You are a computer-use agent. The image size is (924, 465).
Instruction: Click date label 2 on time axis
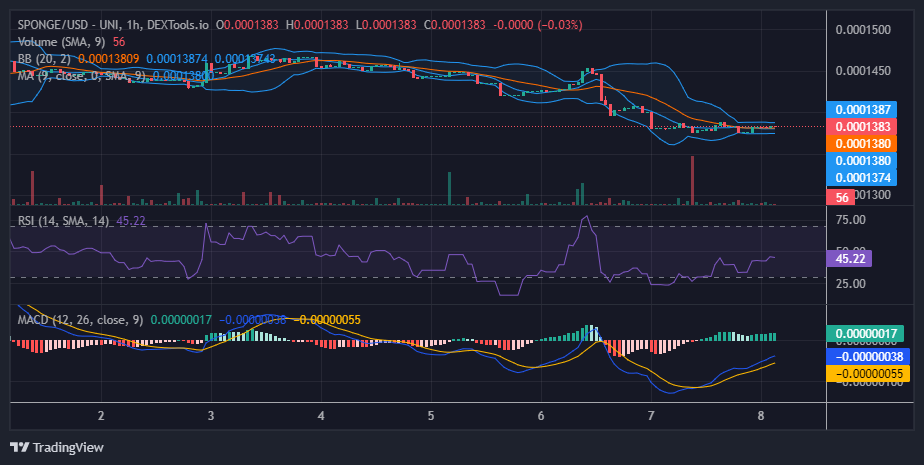101,415
